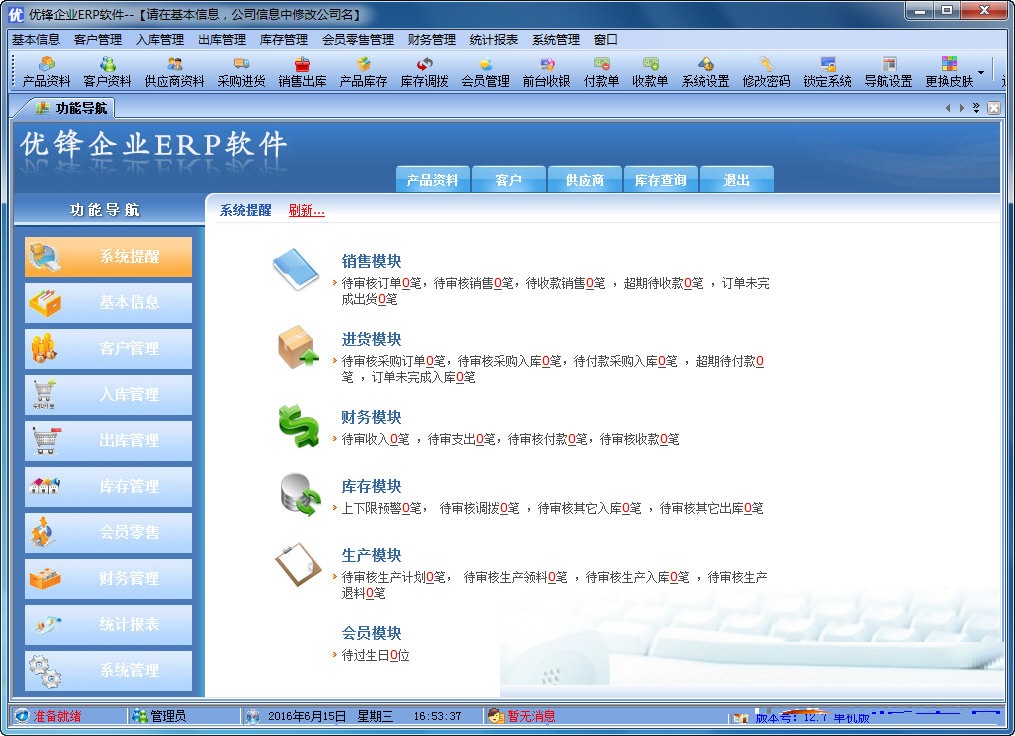Viewport: 1015px width, 736px height.
Task: Open 会员模块 heading link
Action: click(x=372, y=633)
